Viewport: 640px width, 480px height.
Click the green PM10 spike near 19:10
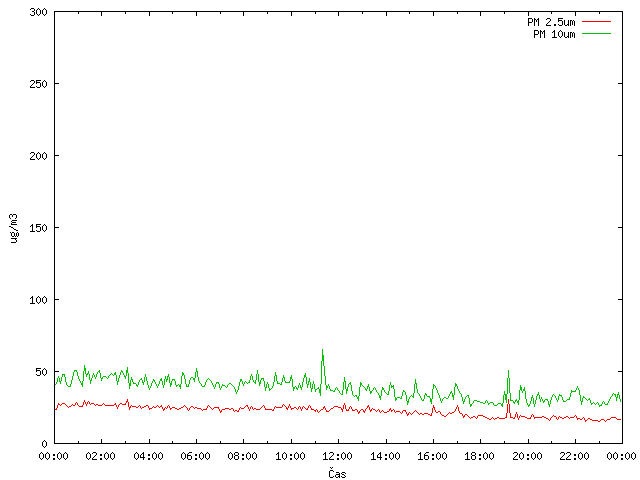508,371
